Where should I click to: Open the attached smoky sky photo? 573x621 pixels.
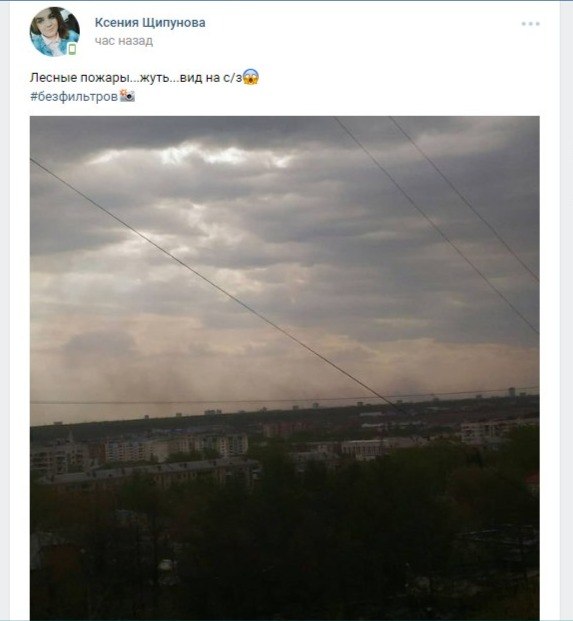tap(284, 368)
